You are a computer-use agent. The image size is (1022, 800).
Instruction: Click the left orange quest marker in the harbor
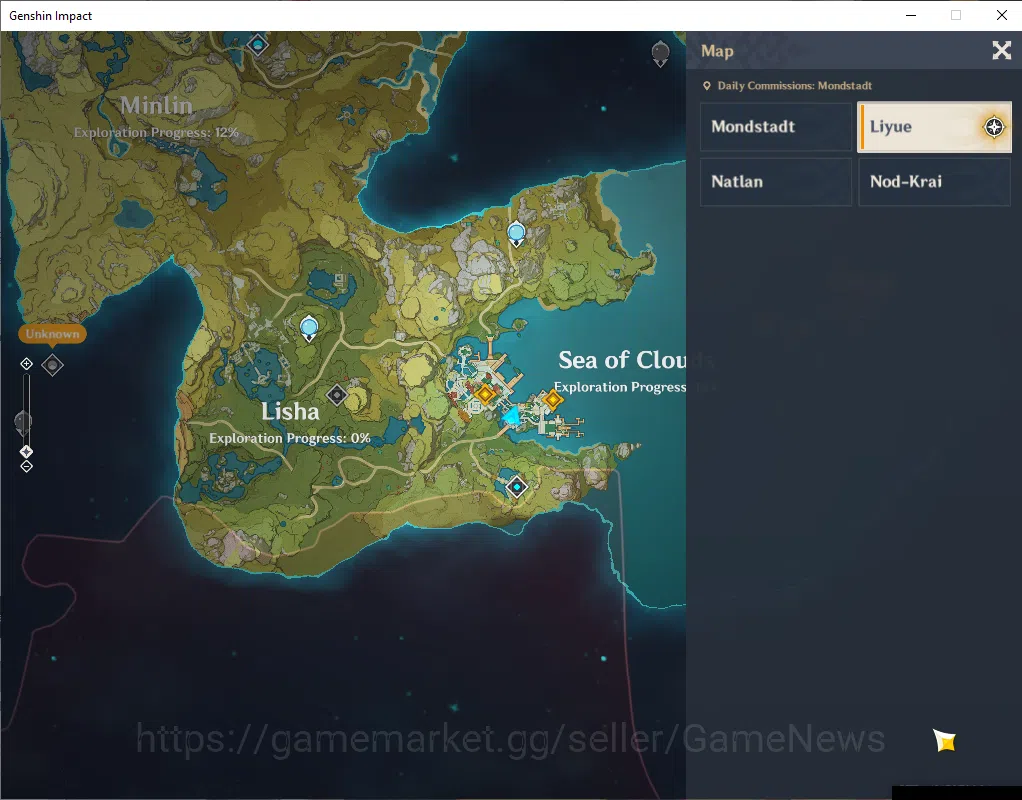(x=485, y=394)
